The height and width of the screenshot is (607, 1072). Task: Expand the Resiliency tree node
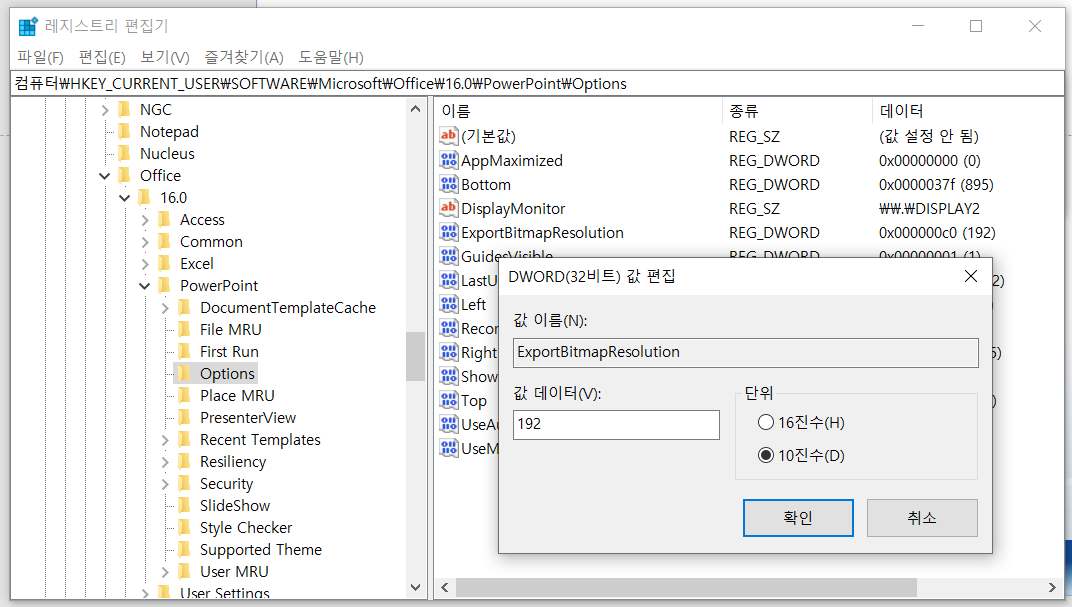165,462
